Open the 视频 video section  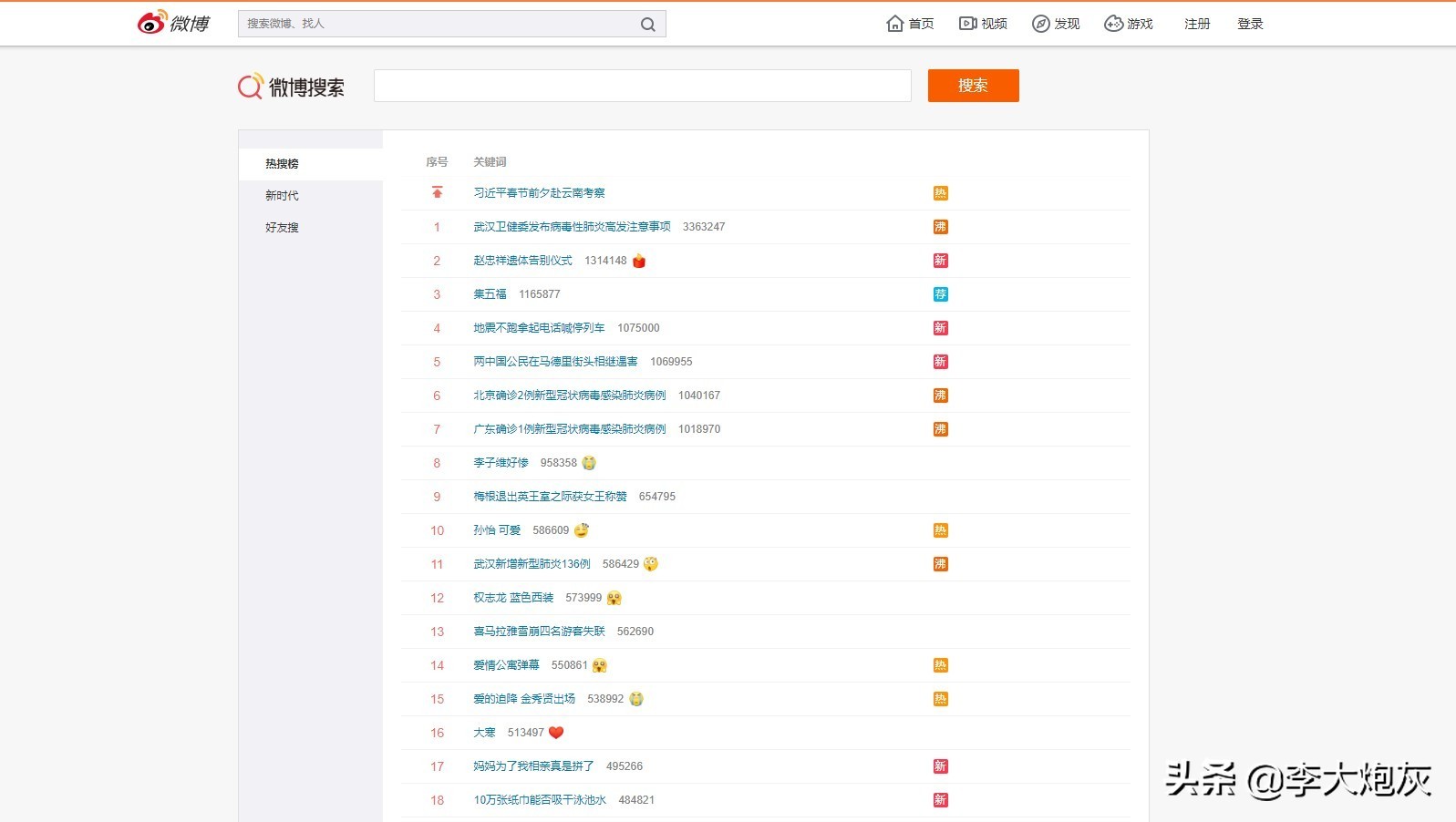(983, 24)
